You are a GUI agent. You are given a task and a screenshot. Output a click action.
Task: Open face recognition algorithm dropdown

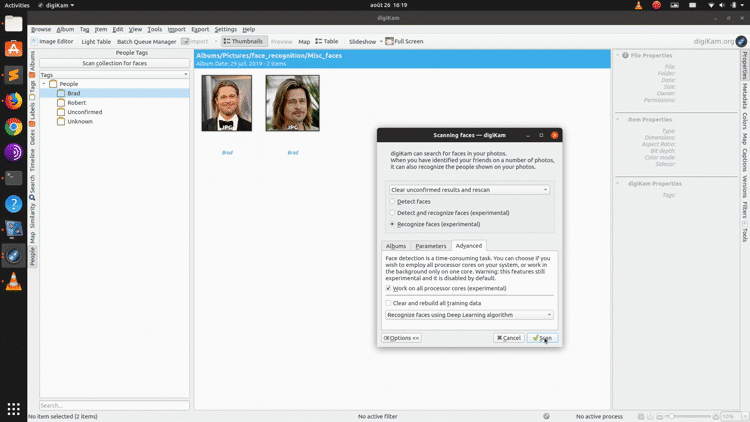(469, 315)
